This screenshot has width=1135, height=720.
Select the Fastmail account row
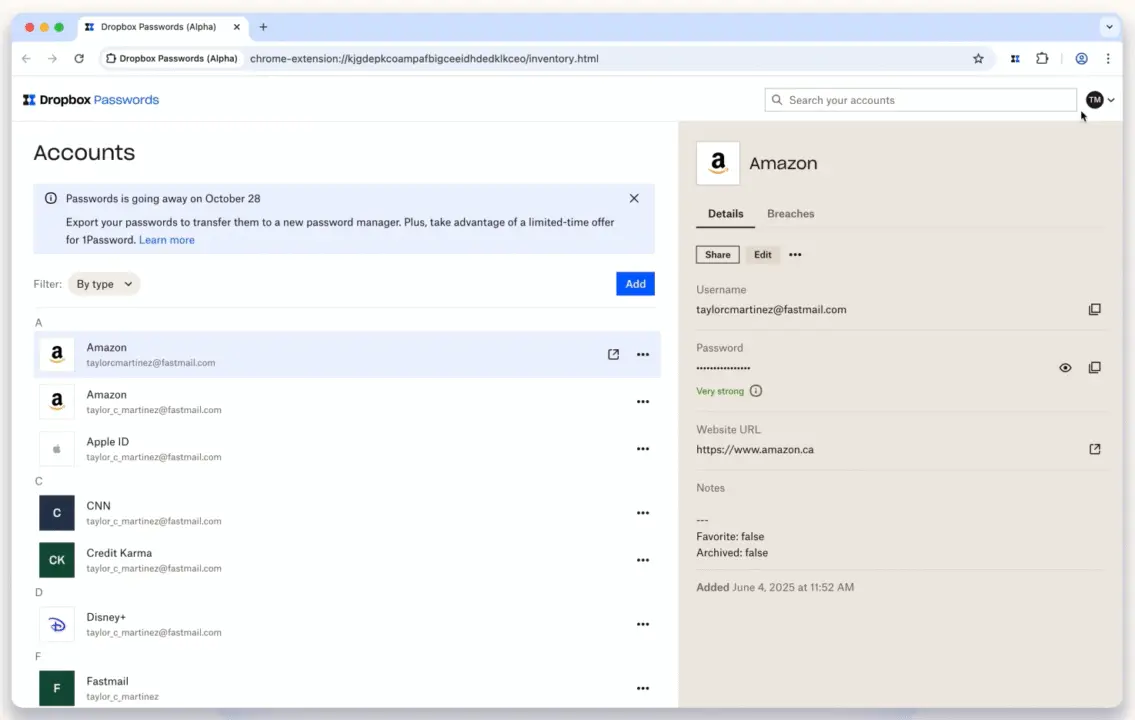coord(347,688)
